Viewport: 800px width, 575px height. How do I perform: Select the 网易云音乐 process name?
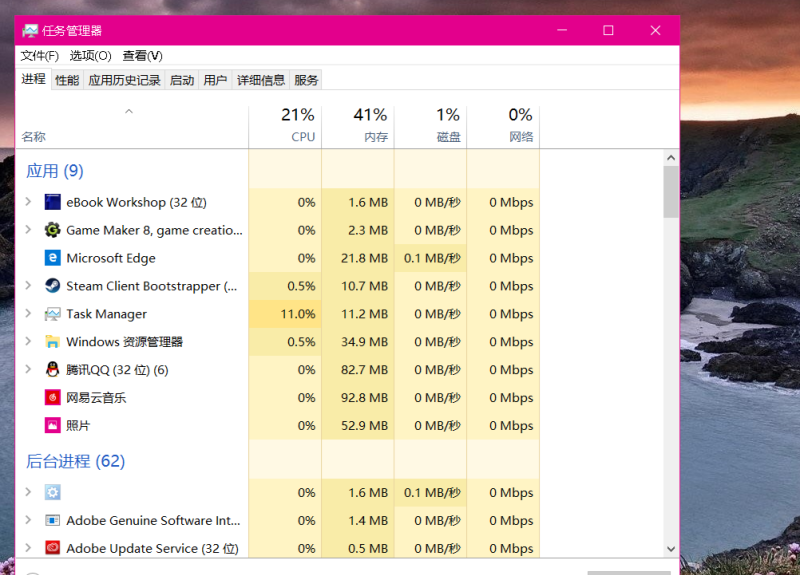coord(96,397)
